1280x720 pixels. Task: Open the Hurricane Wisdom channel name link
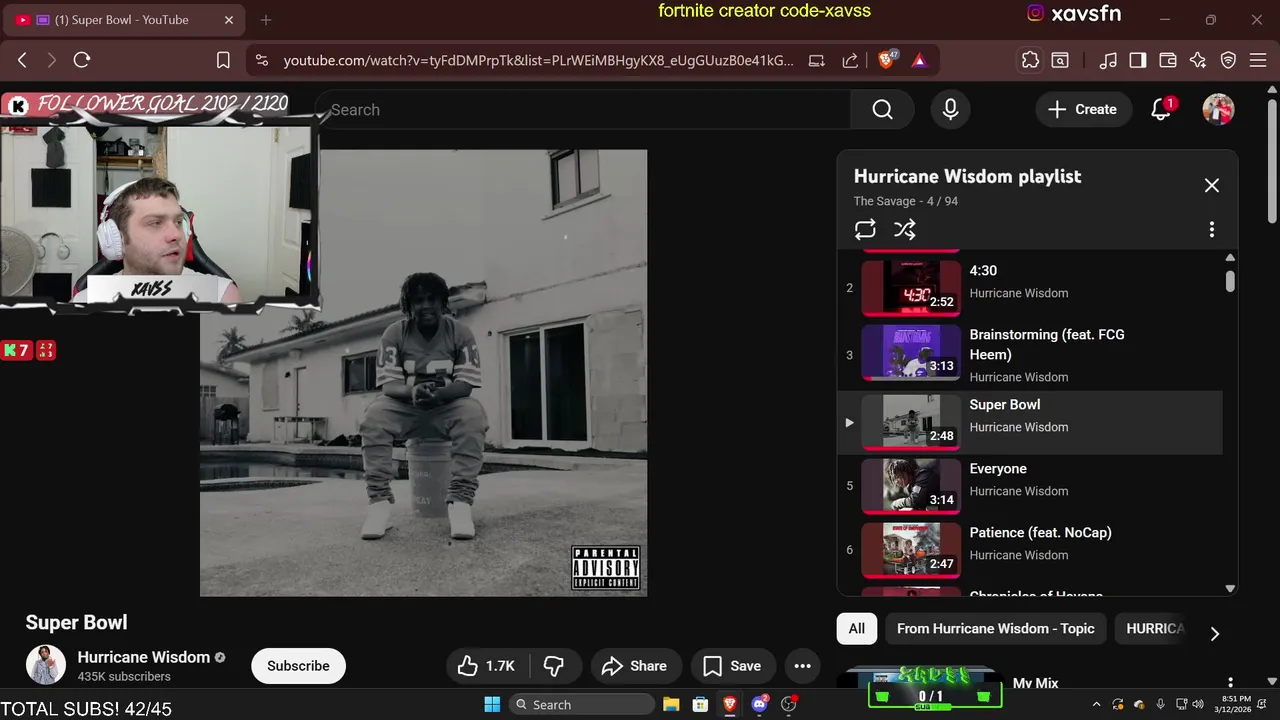[144, 657]
